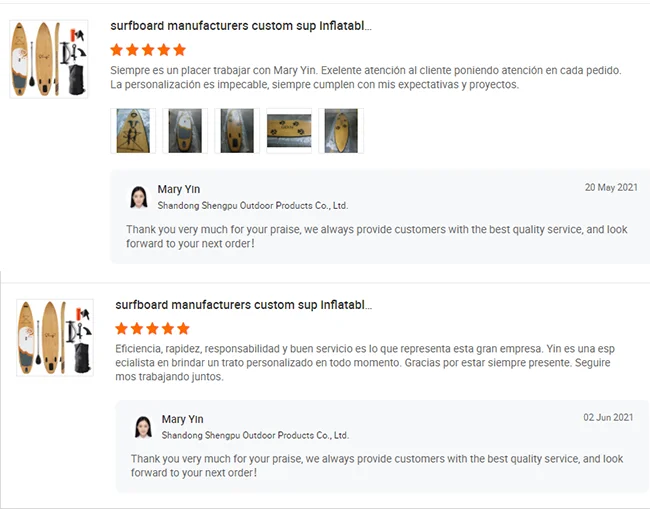Image resolution: width=650 pixels, height=509 pixels.
Task: Click the second review's paddle board product image
Action: (x=54, y=336)
